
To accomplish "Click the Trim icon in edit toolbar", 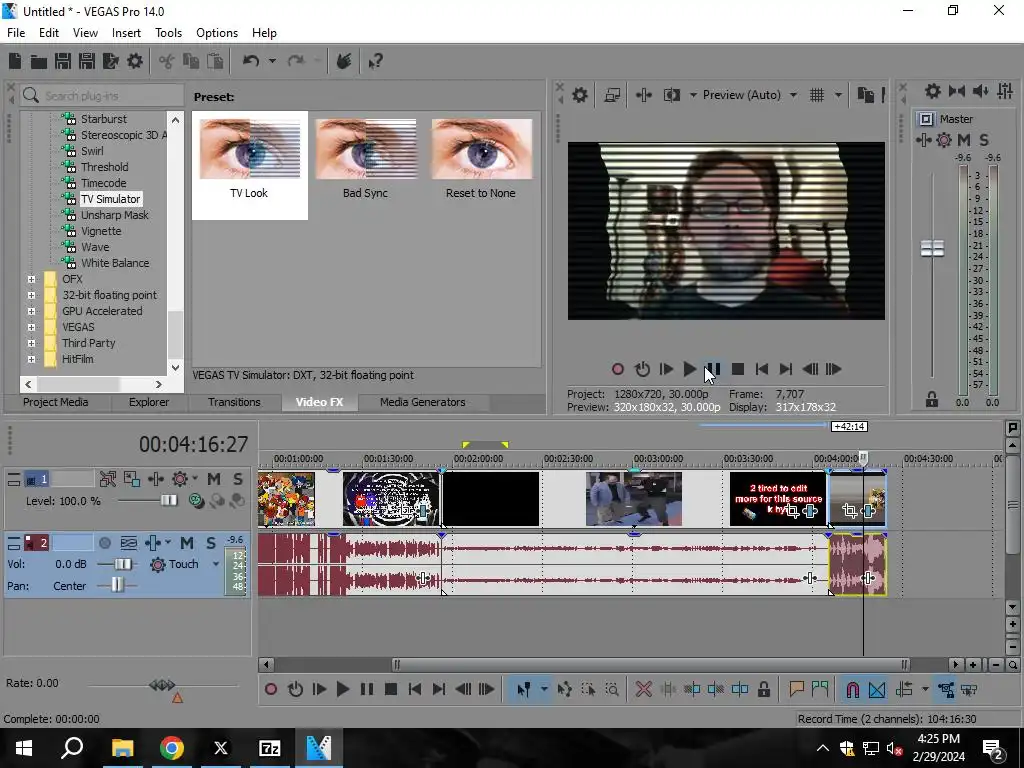I will pos(668,689).
